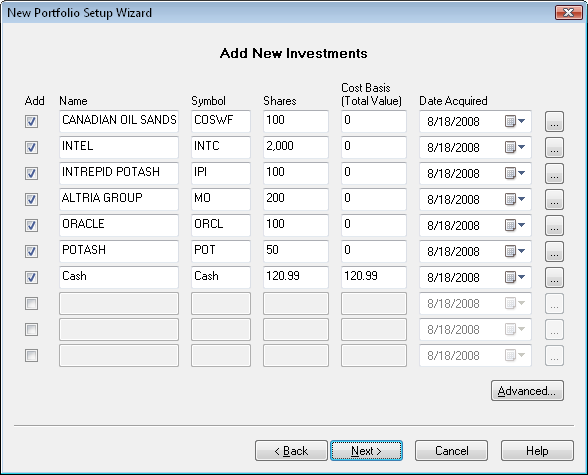Click ellipsis button for INTEL row
This screenshot has height=475, width=588.
pos(554,147)
